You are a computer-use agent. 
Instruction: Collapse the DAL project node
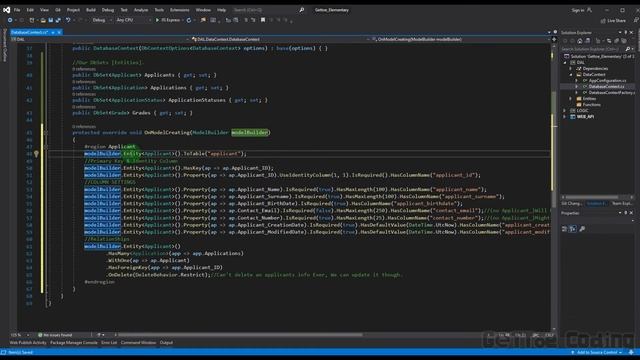565,63
